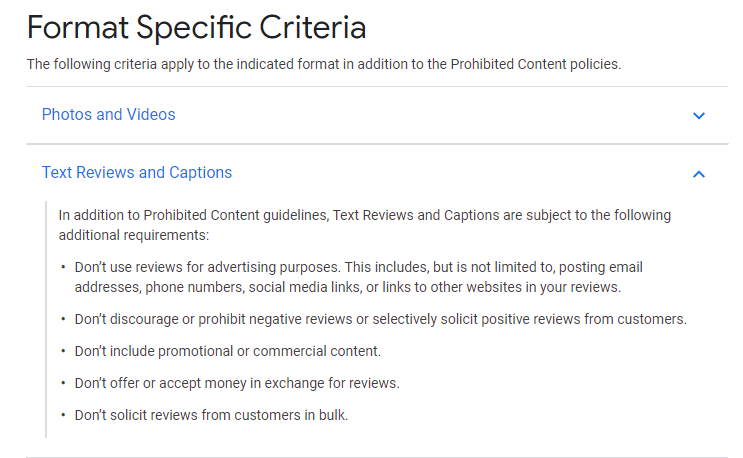This screenshot has height=458, width=743.
Task: Click the bullet dot before "Don't use reviews"
Action: (x=63, y=267)
